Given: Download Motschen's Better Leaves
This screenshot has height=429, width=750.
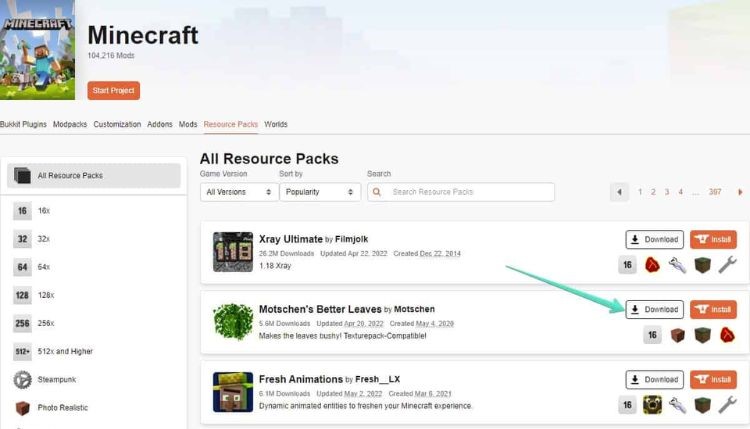Looking at the screenshot, I should point(654,309).
